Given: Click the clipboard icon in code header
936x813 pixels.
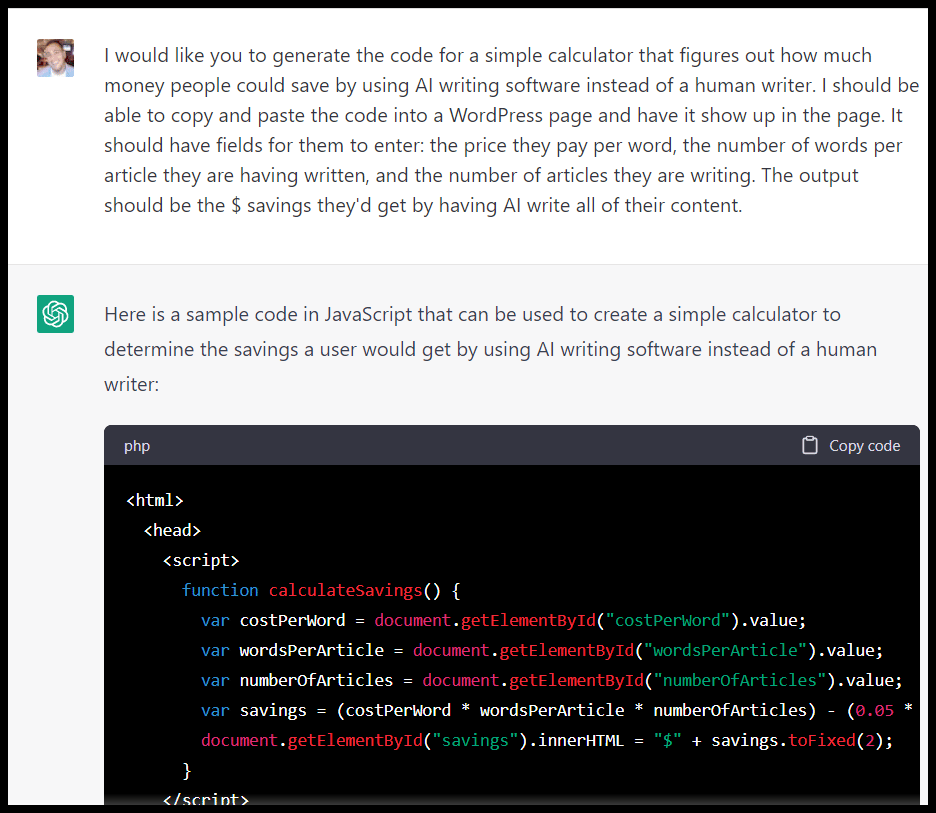Looking at the screenshot, I should coord(810,446).
